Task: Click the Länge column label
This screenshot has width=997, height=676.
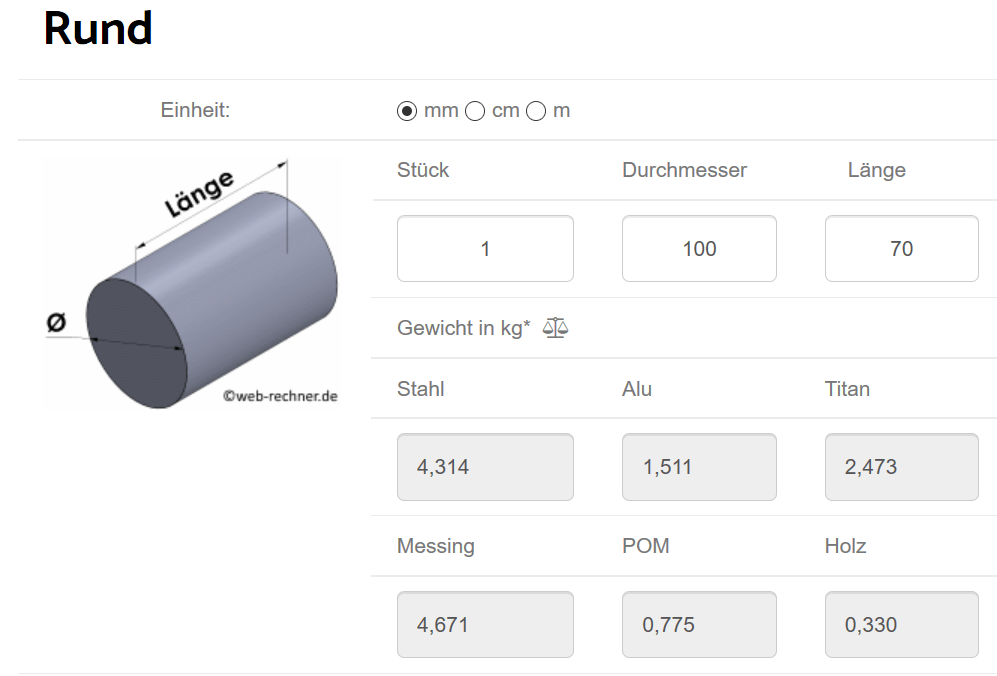Action: pos(877,170)
